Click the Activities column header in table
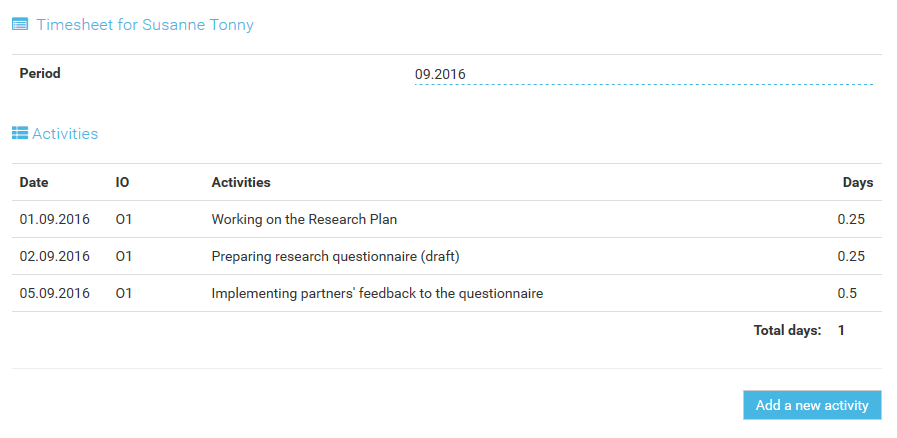 click(241, 182)
